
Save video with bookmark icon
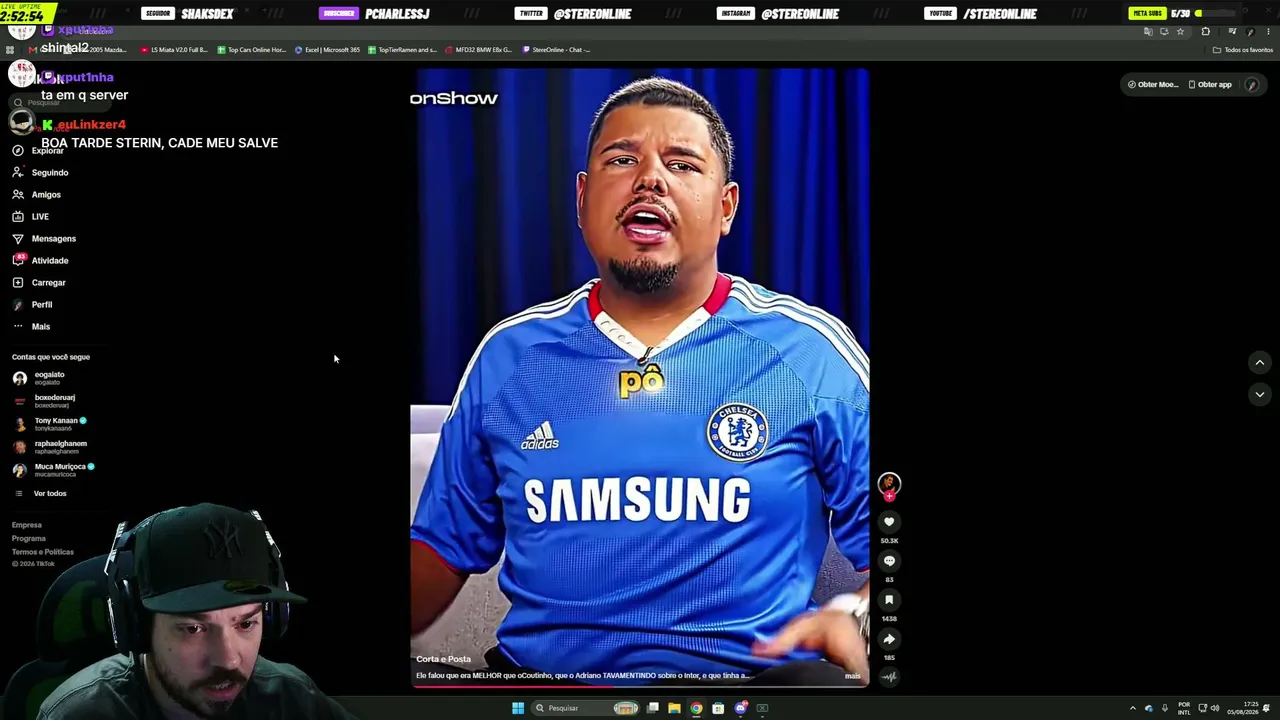(x=889, y=600)
